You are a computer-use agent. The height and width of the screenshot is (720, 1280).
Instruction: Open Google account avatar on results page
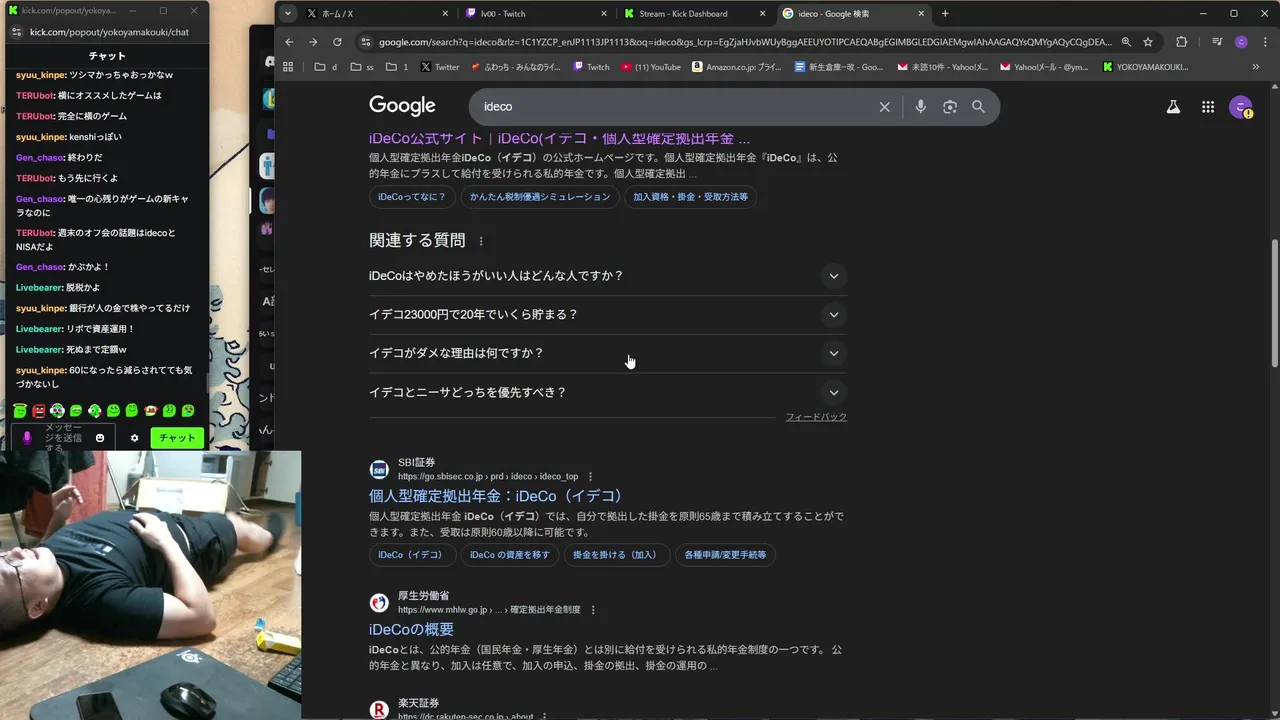(1241, 107)
